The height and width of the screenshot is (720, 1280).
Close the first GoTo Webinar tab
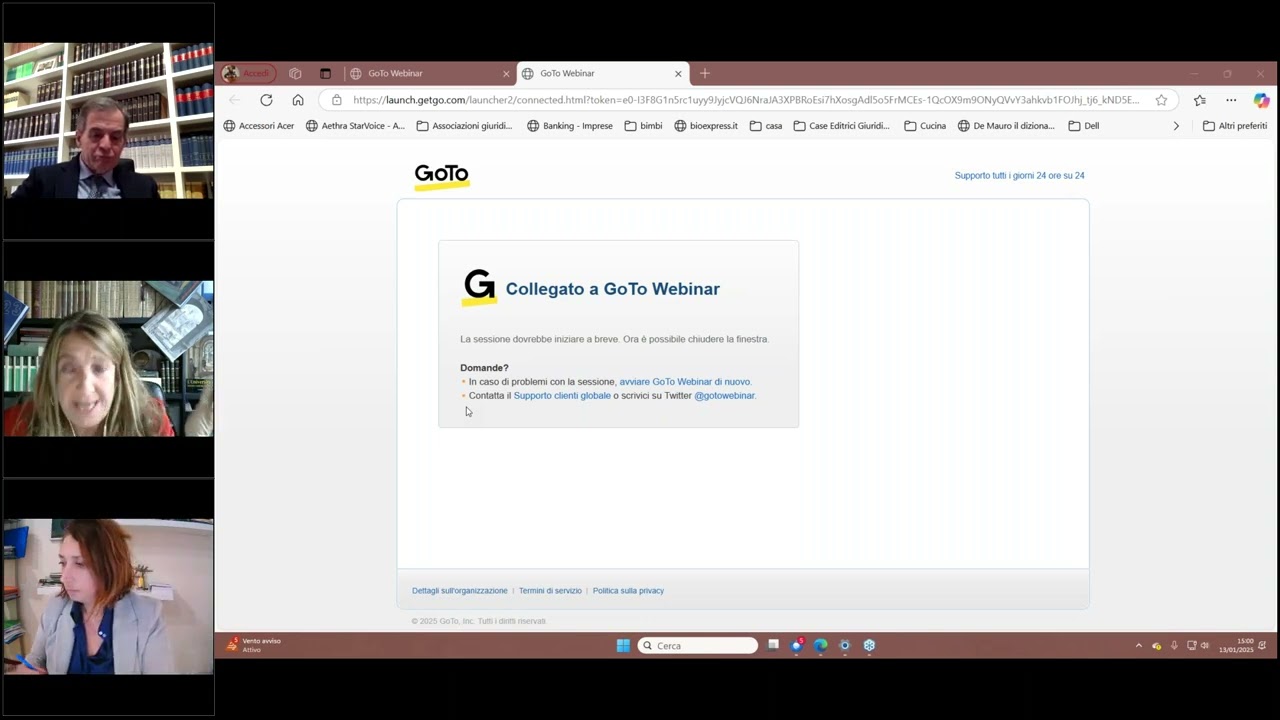click(506, 73)
